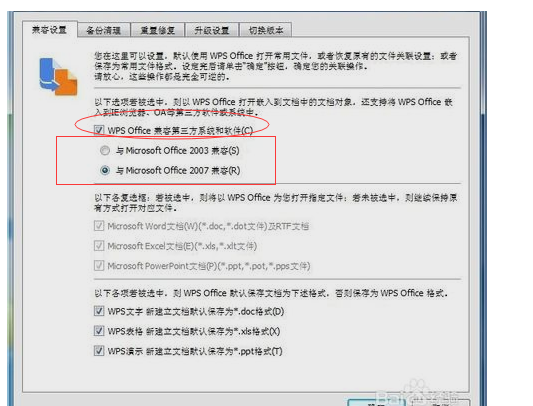Select the 兼容设置 tab
Image resolution: width=533 pixels, height=406 pixels.
[50, 30]
